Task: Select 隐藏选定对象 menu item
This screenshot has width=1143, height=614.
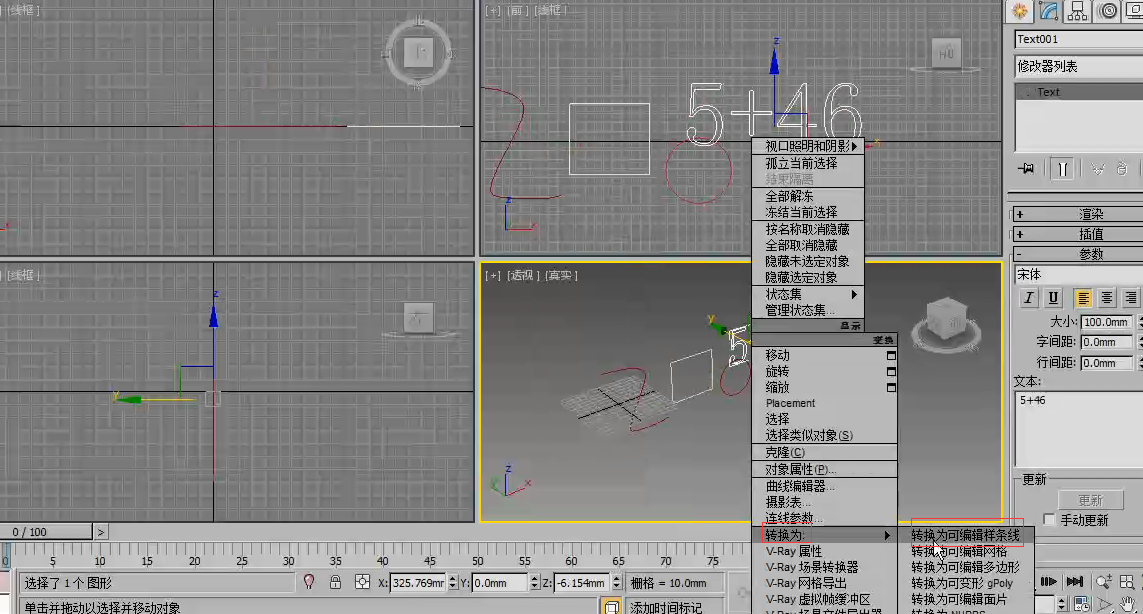Action: pos(808,277)
